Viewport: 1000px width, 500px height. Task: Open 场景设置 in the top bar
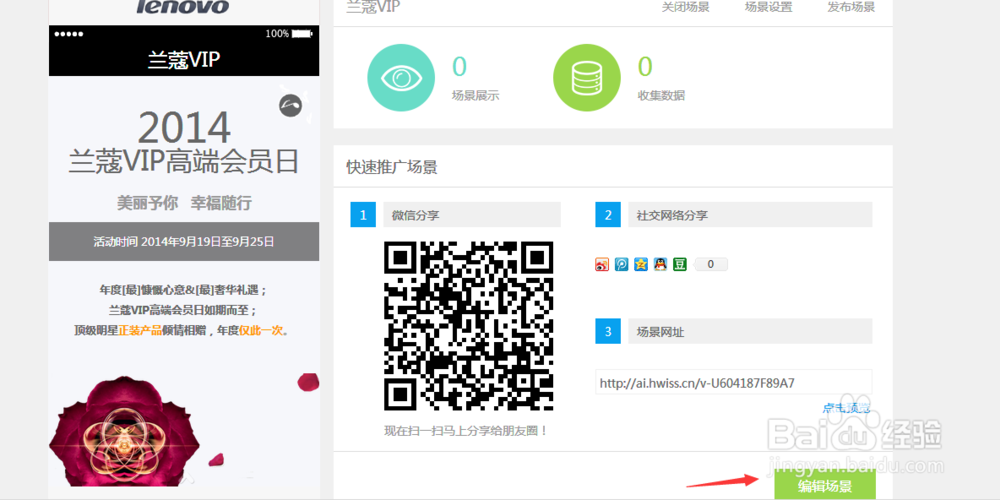[768, 7]
